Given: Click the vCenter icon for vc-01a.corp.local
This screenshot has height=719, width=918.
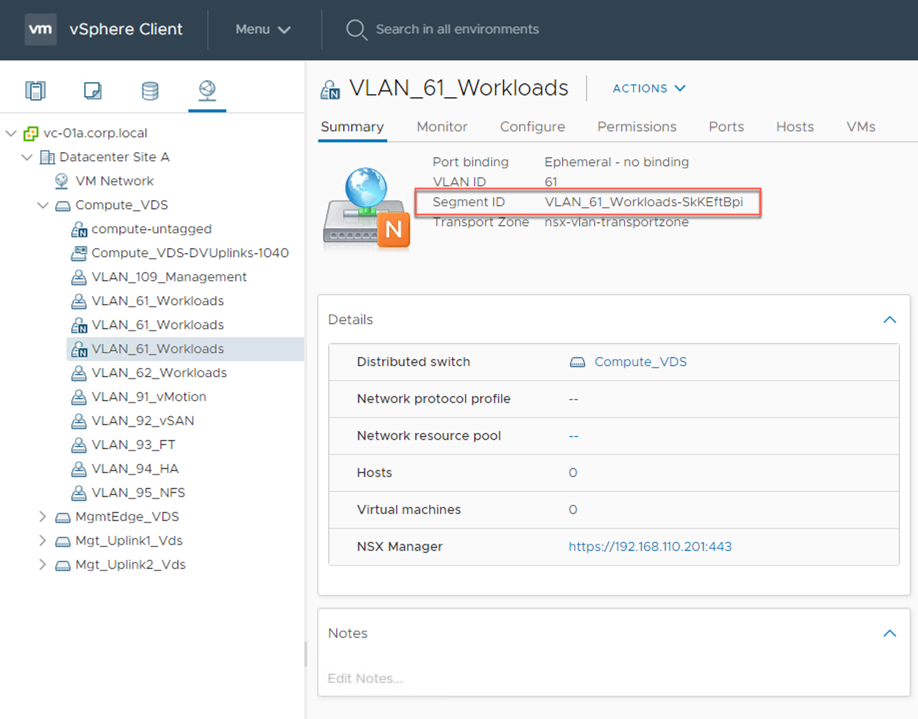Looking at the screenshot, I should point(30,133).
